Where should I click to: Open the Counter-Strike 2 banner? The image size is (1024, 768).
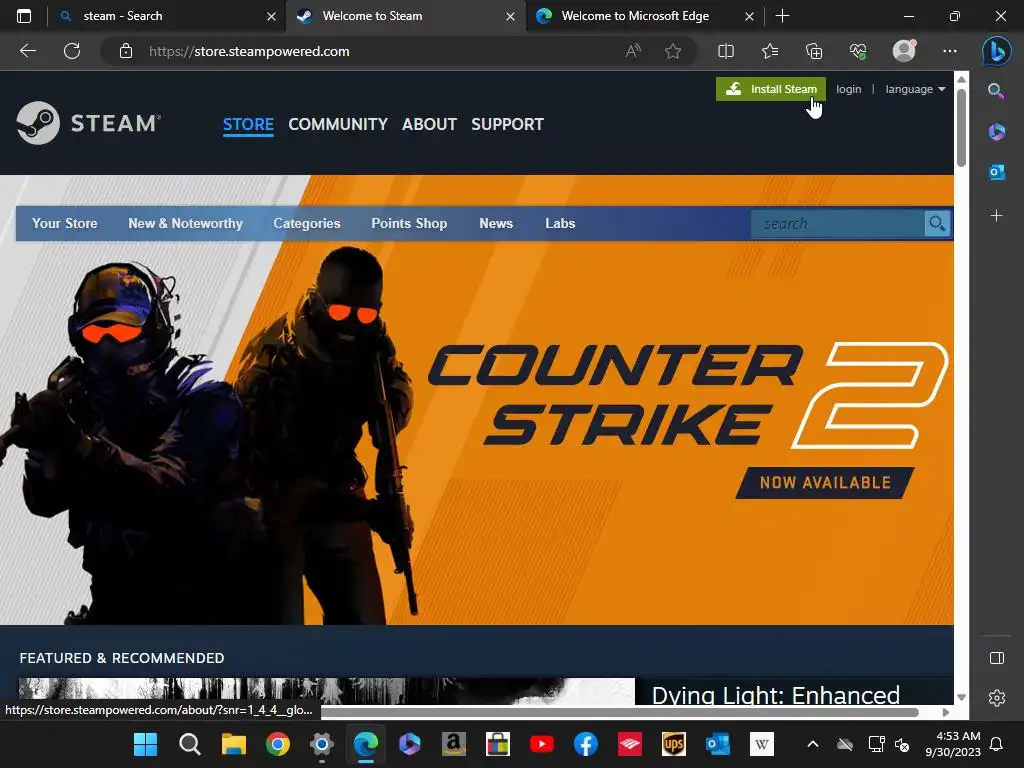477,400
